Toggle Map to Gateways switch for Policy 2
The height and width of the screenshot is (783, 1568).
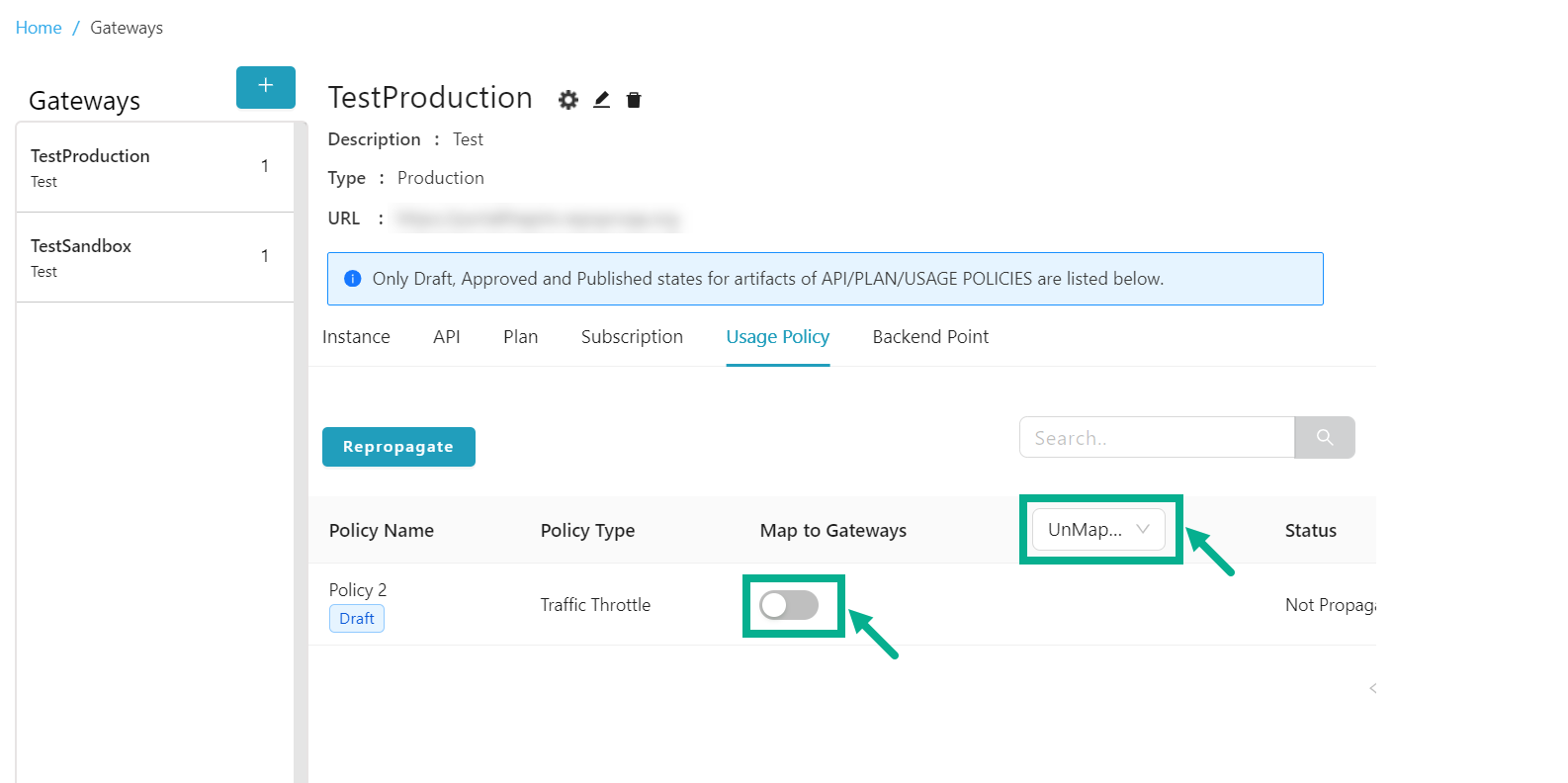coord(789,605)
